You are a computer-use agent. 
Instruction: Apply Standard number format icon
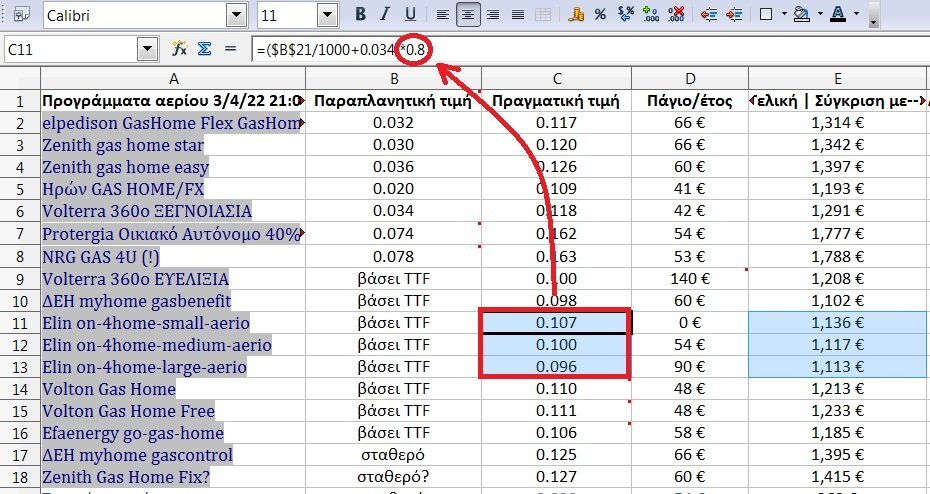point(626,15)
